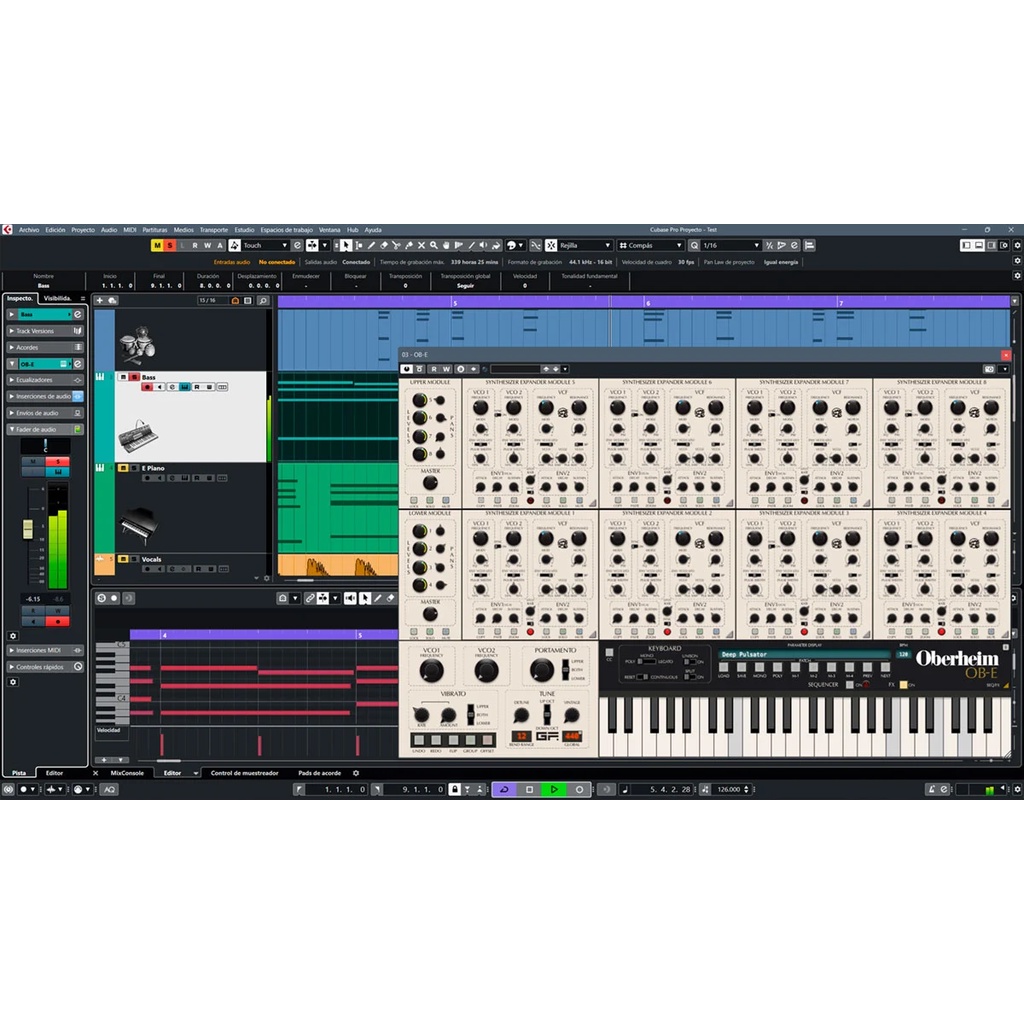Select the Object Selection arrow tool

click(345, 246)
